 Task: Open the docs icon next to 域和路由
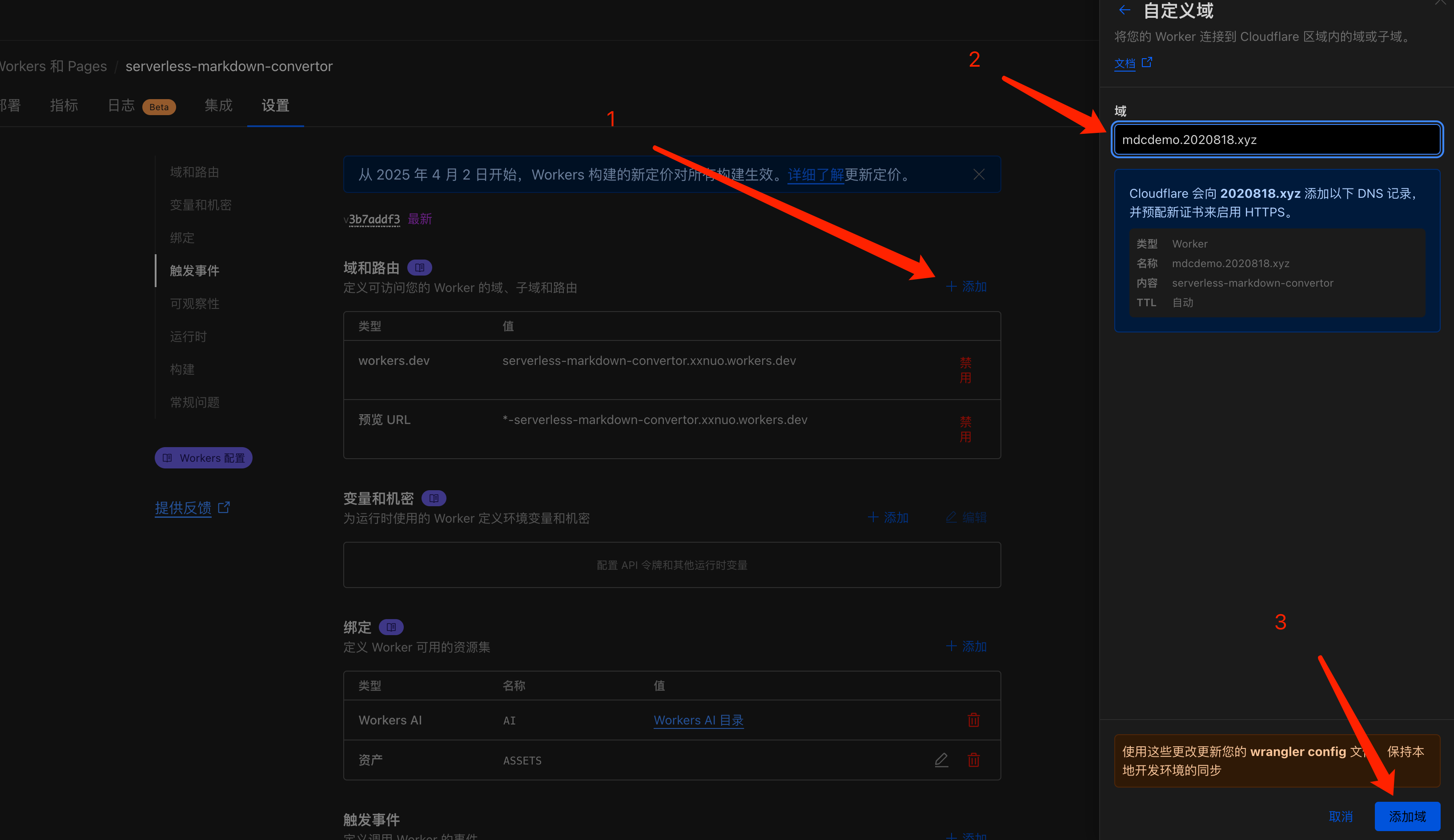coord(419,268)
